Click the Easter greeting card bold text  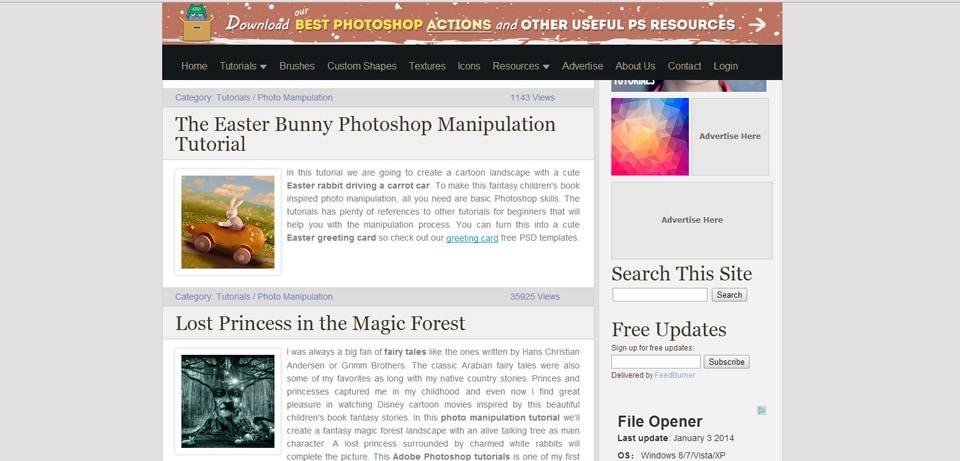pyautogui.click(x=331, y=238)
